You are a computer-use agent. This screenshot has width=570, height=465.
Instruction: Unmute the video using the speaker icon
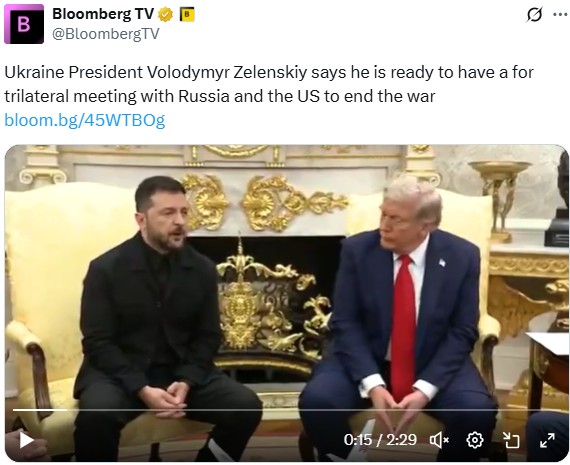tap(439, 440)
